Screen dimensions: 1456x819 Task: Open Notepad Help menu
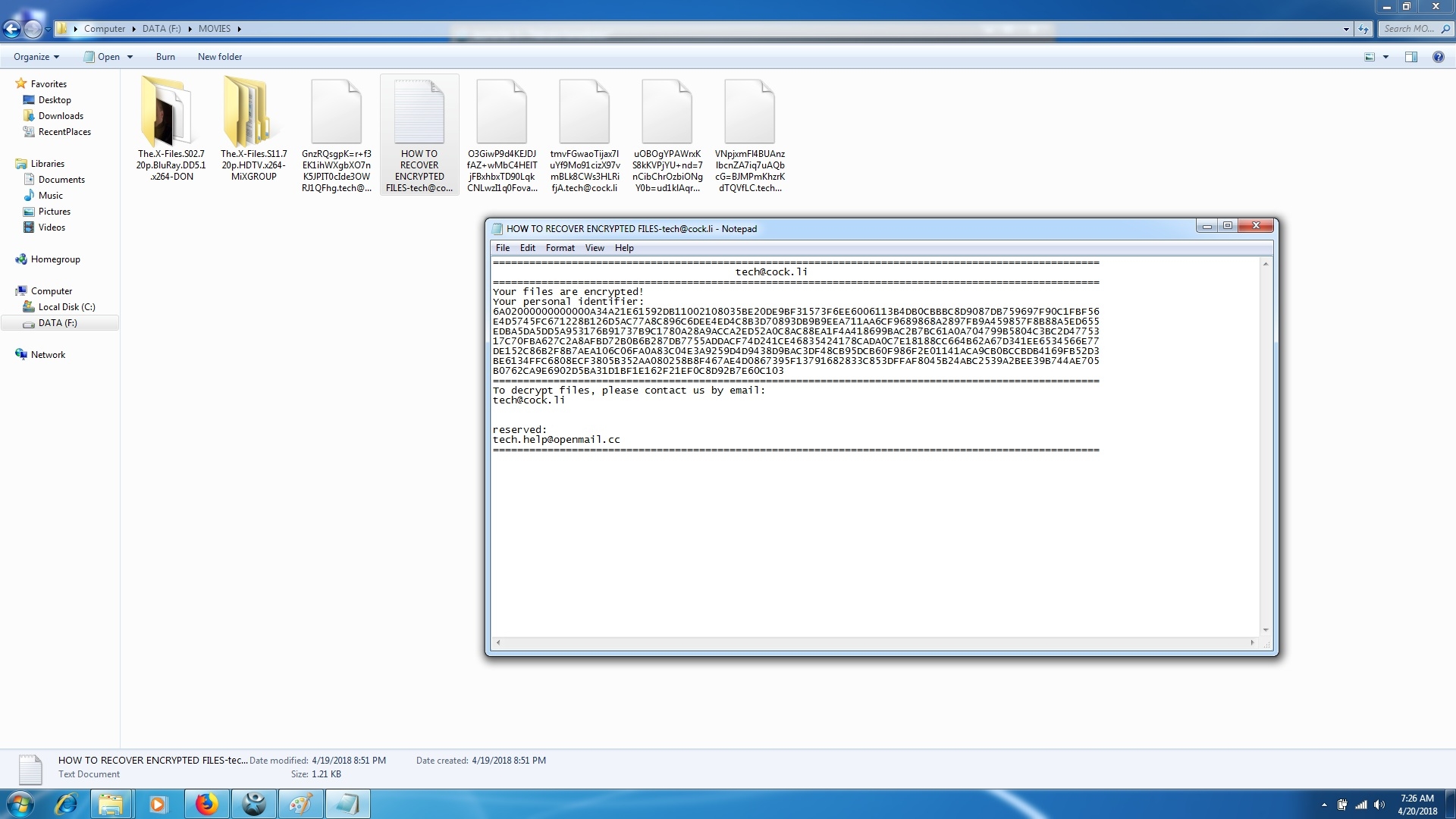coord(624,248)
